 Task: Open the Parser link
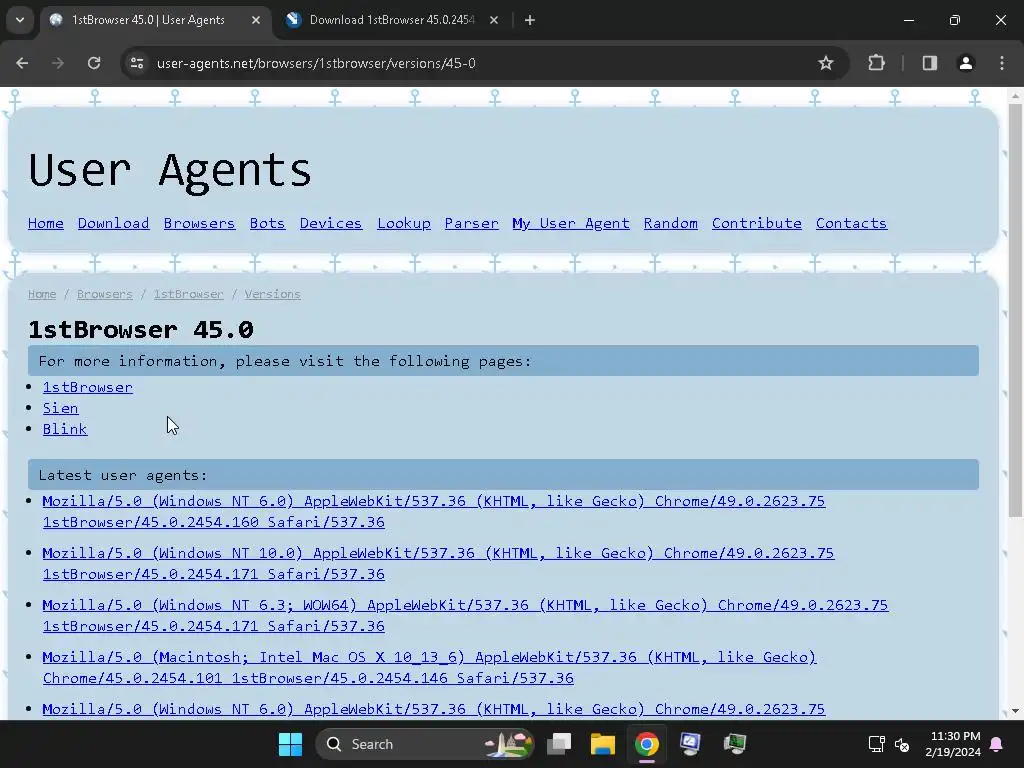[x=472, y=223]
